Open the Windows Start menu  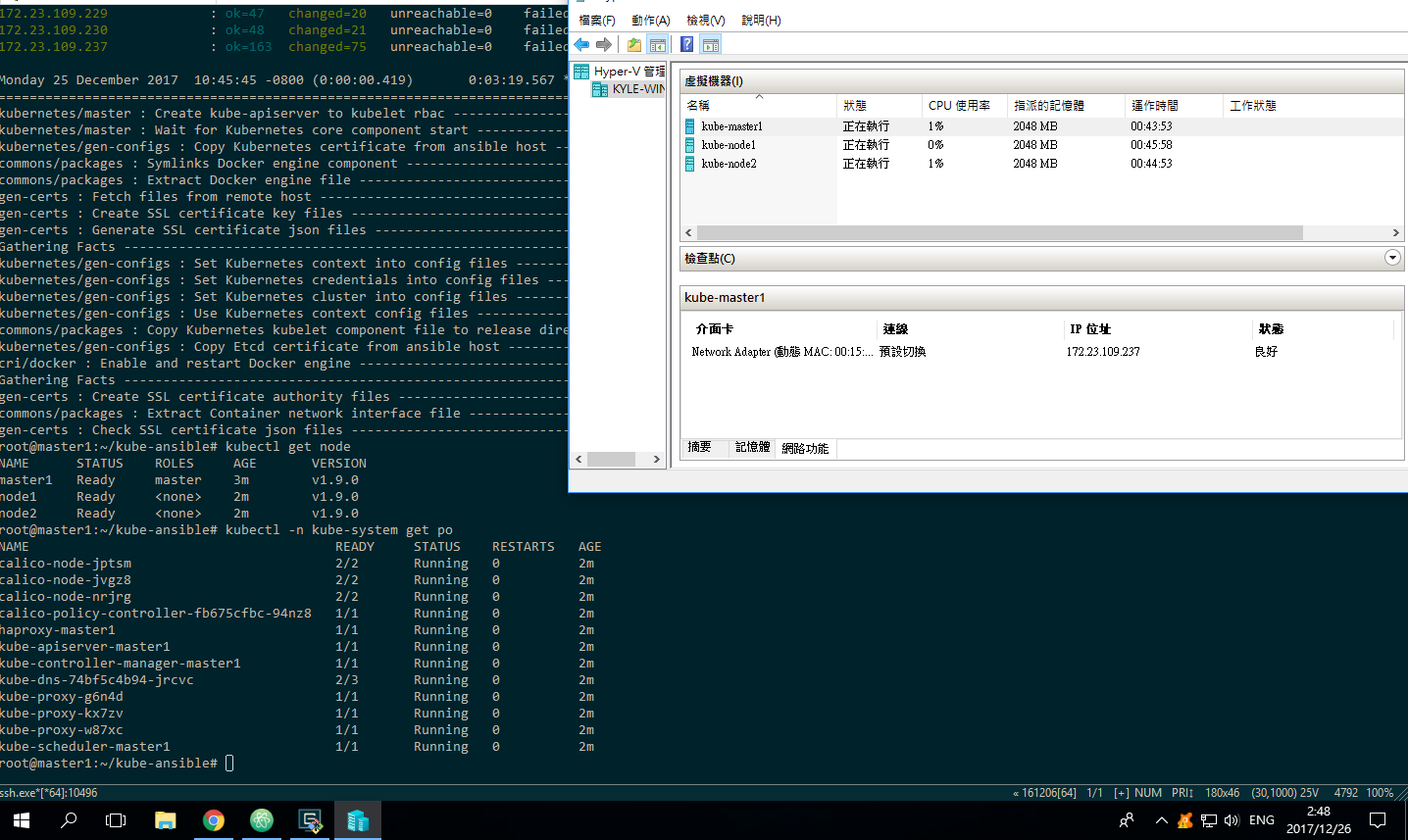click(x=22, y=820)
